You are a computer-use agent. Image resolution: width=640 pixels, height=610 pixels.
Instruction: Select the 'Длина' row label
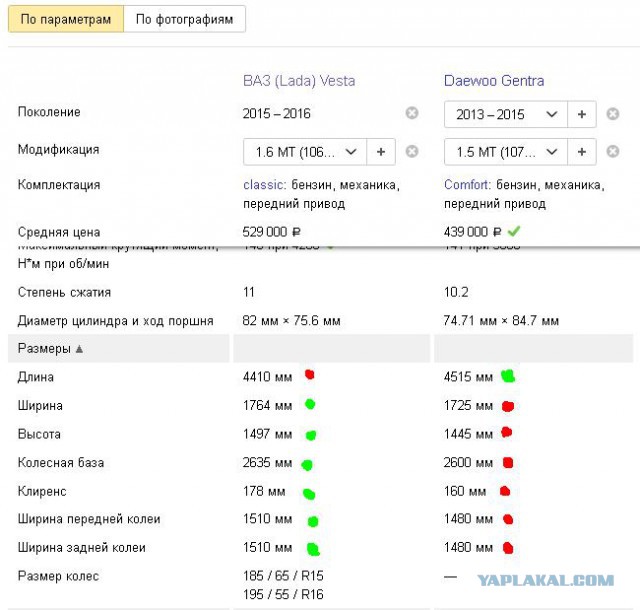pos(36,377)
